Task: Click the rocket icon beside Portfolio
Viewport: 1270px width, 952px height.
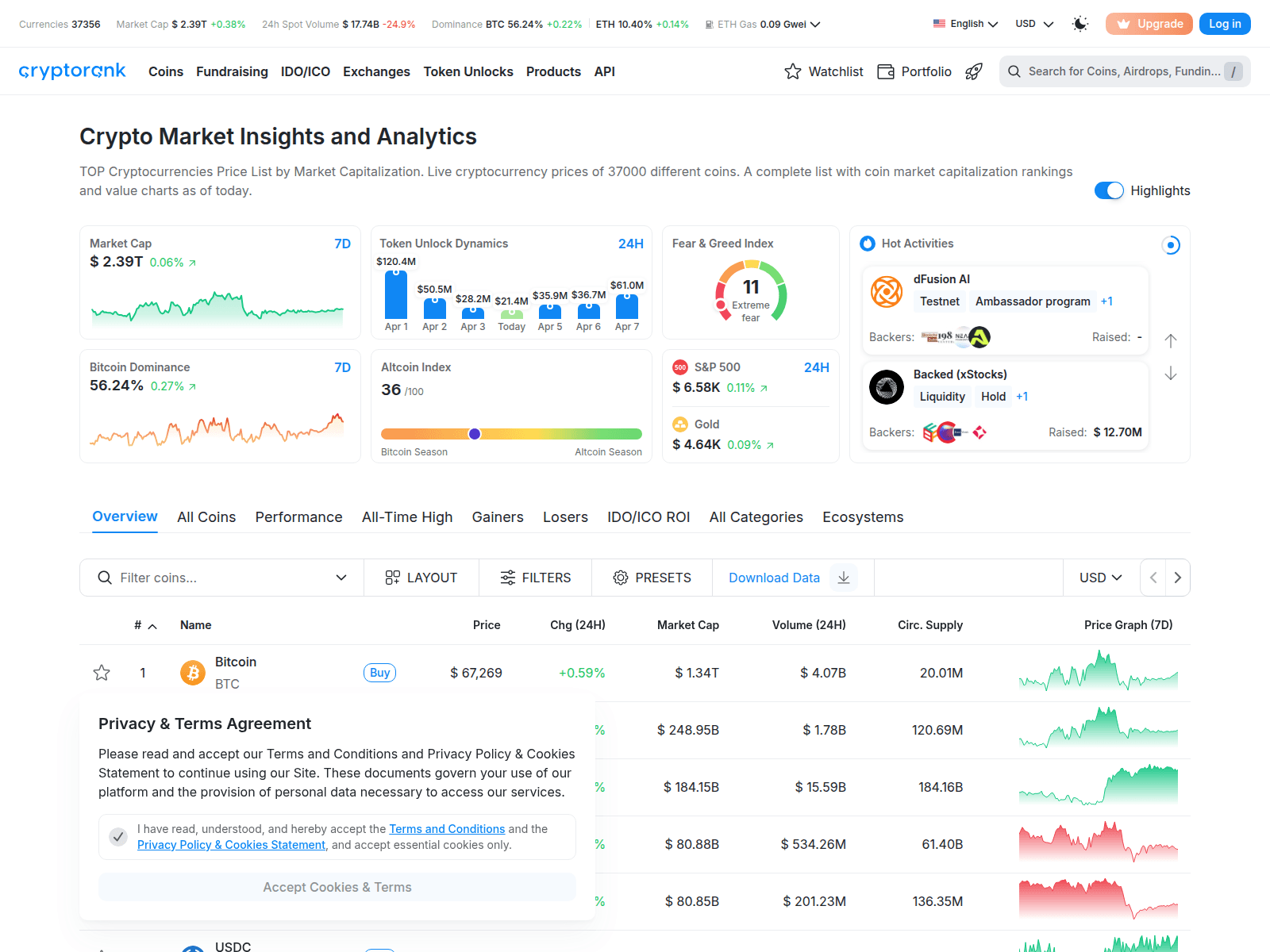Action: pyautogui.click(x=974, y=71)
